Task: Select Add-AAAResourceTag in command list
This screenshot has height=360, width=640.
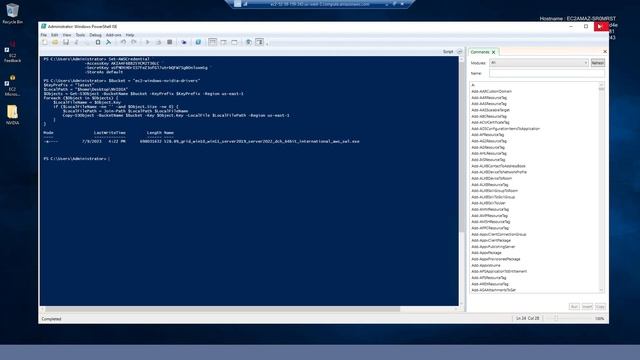Action: (x=489, y=98)
